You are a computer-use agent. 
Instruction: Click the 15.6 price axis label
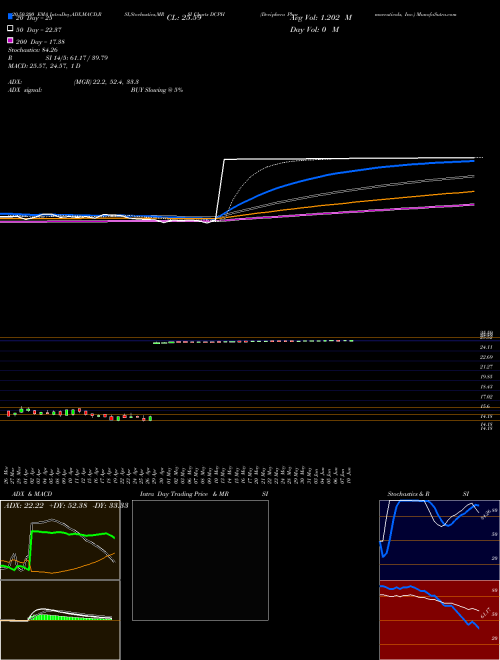(485, 407)
